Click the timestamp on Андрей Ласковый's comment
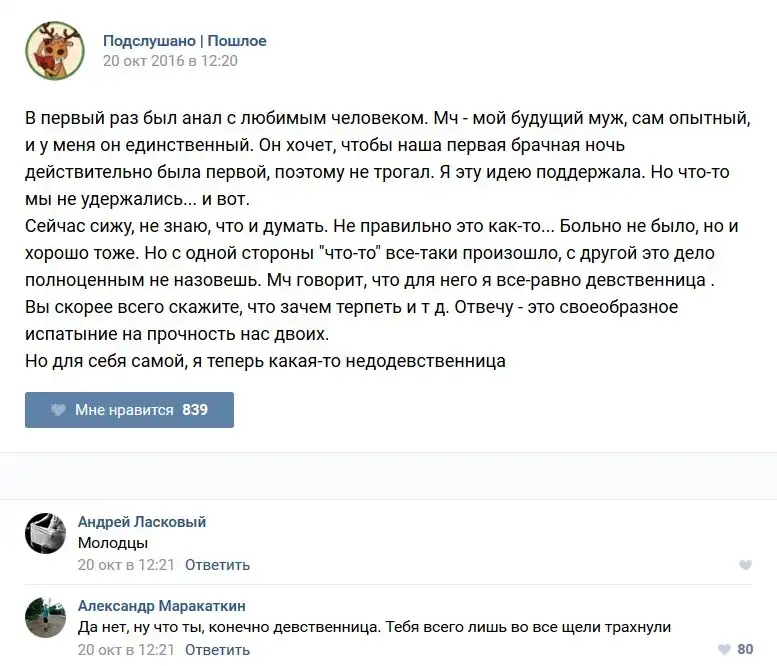This screenshot has height=666, width=777. click(126, 565)
